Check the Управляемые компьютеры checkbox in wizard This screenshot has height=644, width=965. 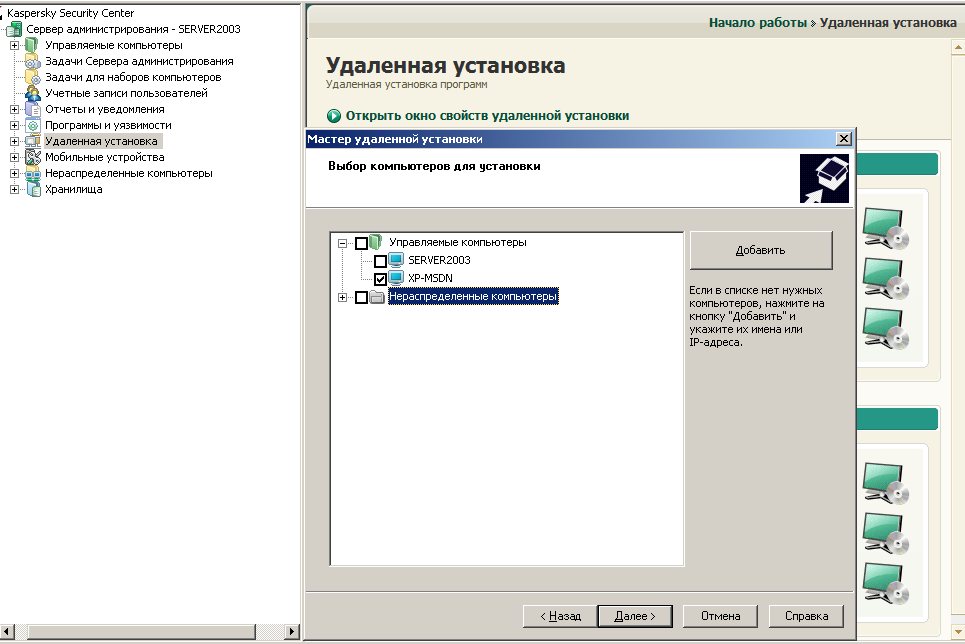click(362, 243)
